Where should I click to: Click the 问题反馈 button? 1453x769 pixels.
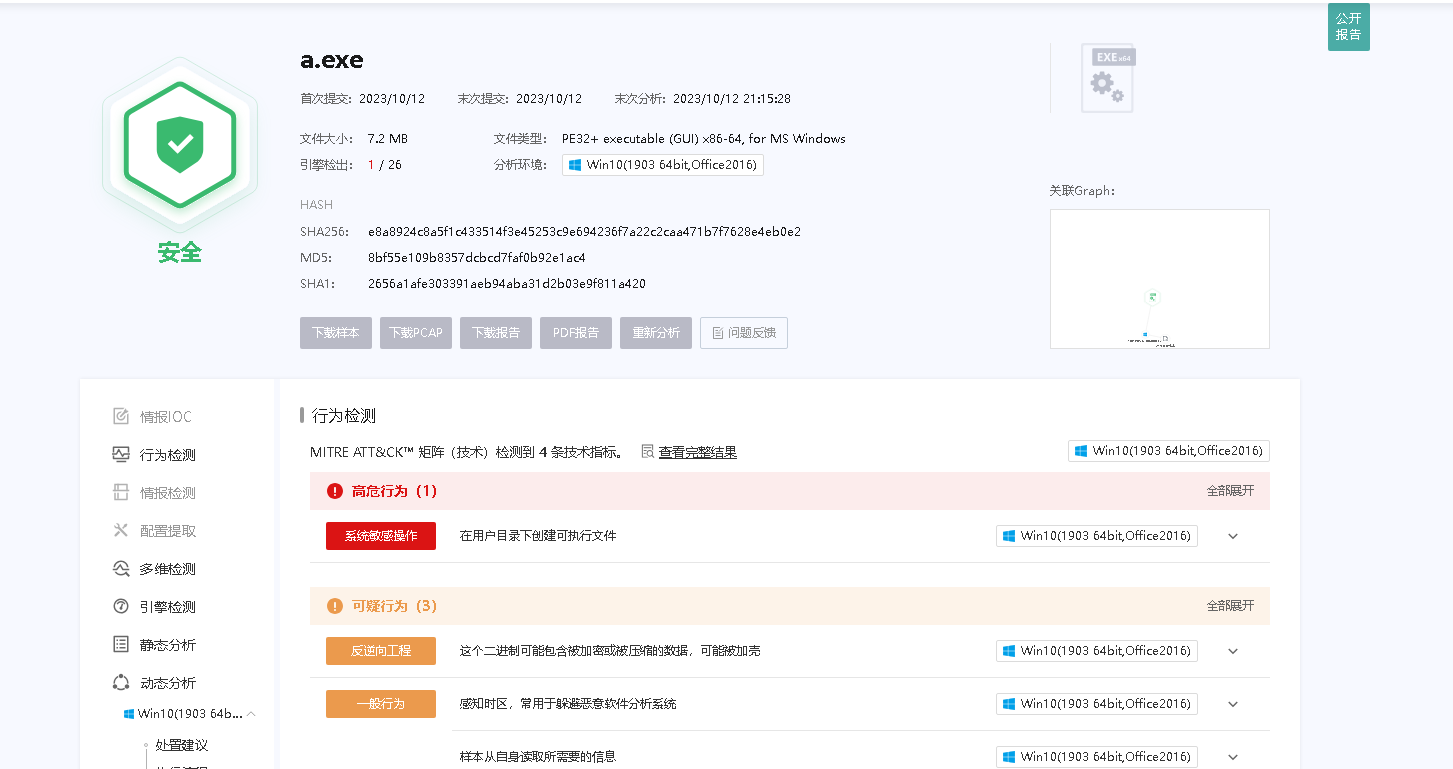(x=744, y=333)
